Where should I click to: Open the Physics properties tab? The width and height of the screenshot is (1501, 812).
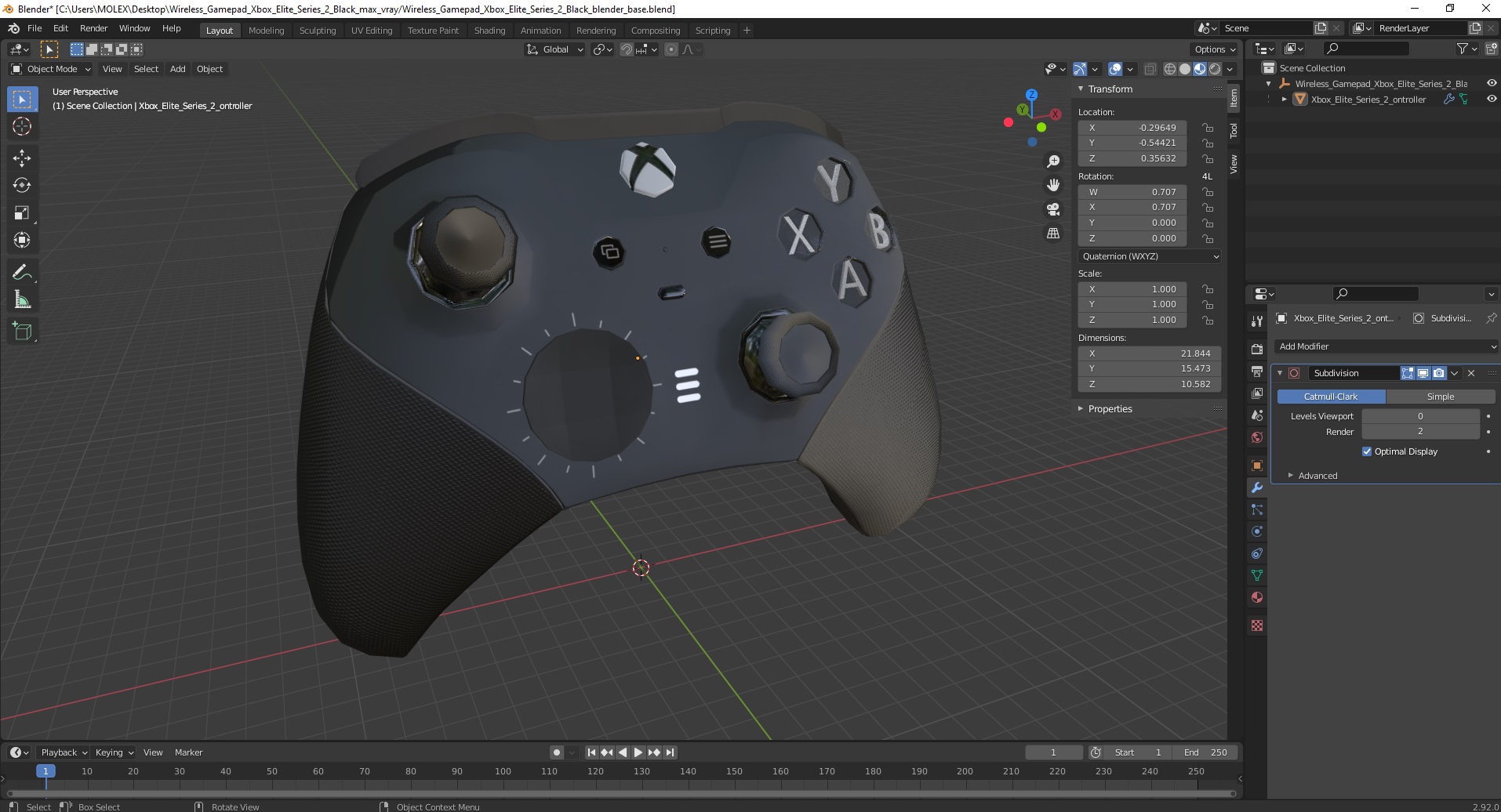(1257, 531)
